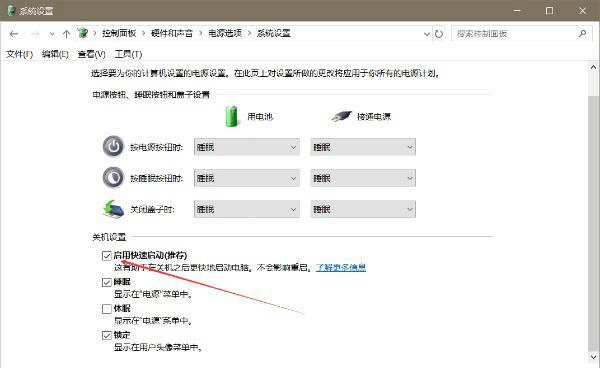Close the 系统设置 window

click(582, 10)
